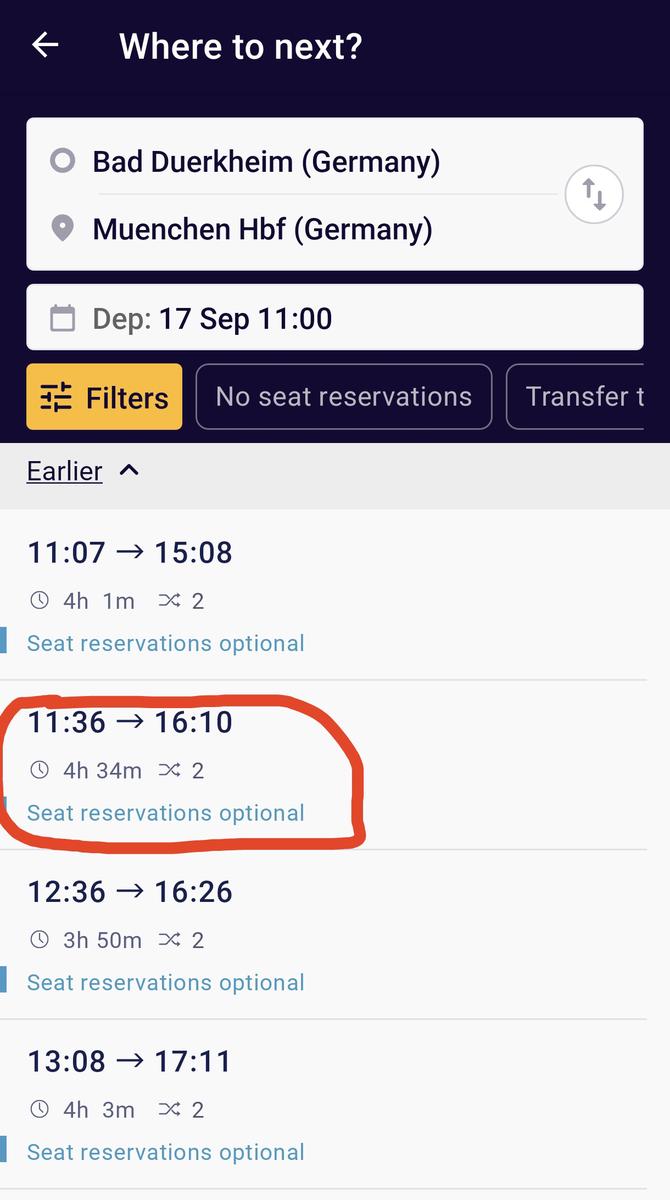Swap origin and destination stations
Image resolution: width=670 pixels, height=1200 pixels.
(x=594, y=194)
